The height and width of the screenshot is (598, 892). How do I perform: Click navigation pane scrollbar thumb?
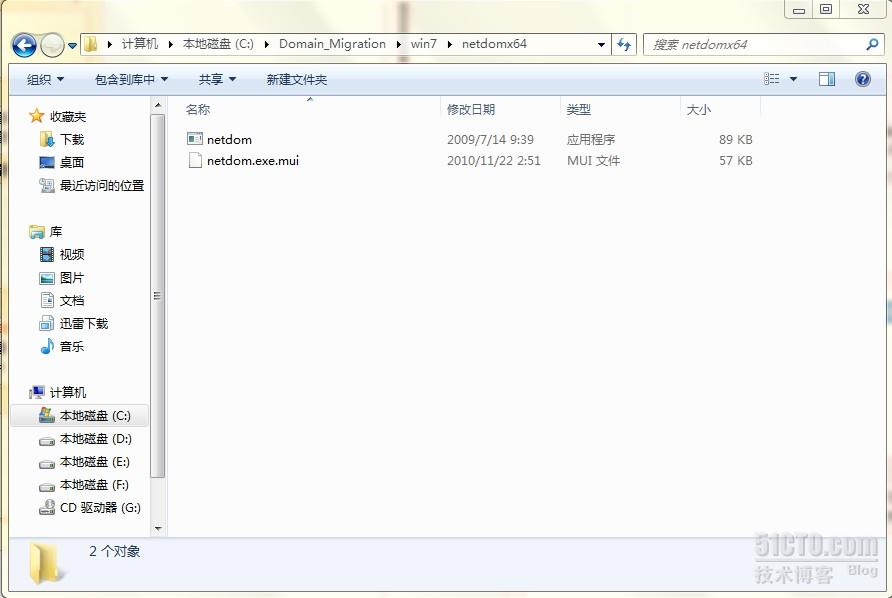pyautogui.click(x=158, y=296)
